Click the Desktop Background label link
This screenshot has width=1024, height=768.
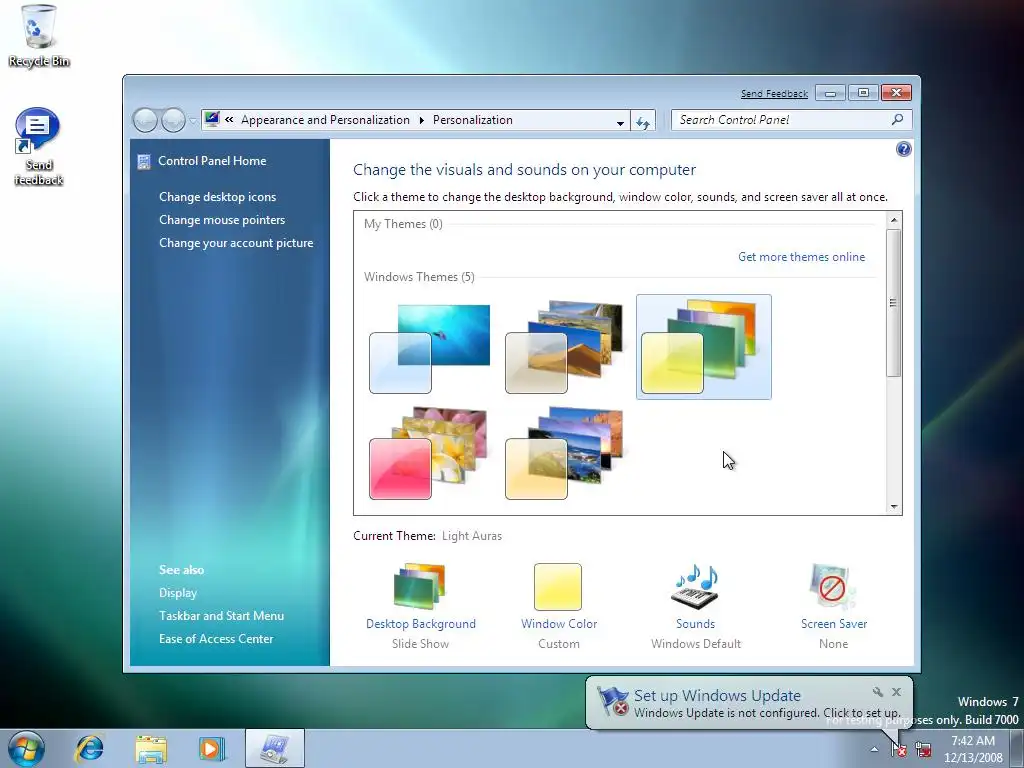click(x=421, y=624)
